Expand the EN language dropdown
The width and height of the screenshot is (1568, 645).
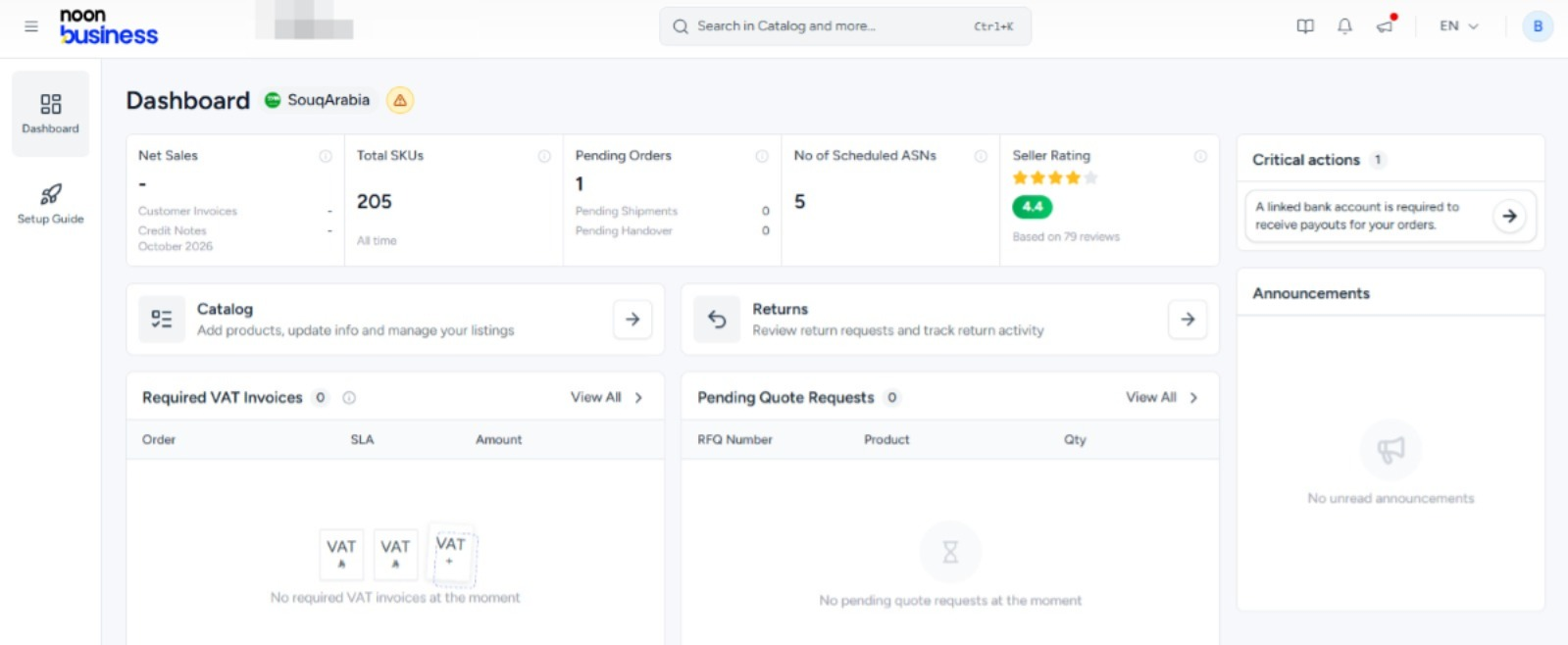(x=1458, y=26)
